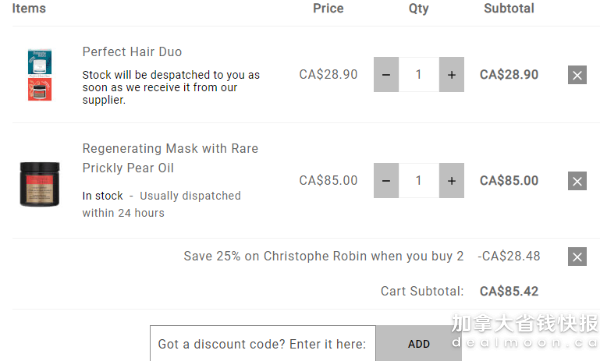Focus the discount code input field
The width and height of the screenshot is (600, 361).
[263, 344]
